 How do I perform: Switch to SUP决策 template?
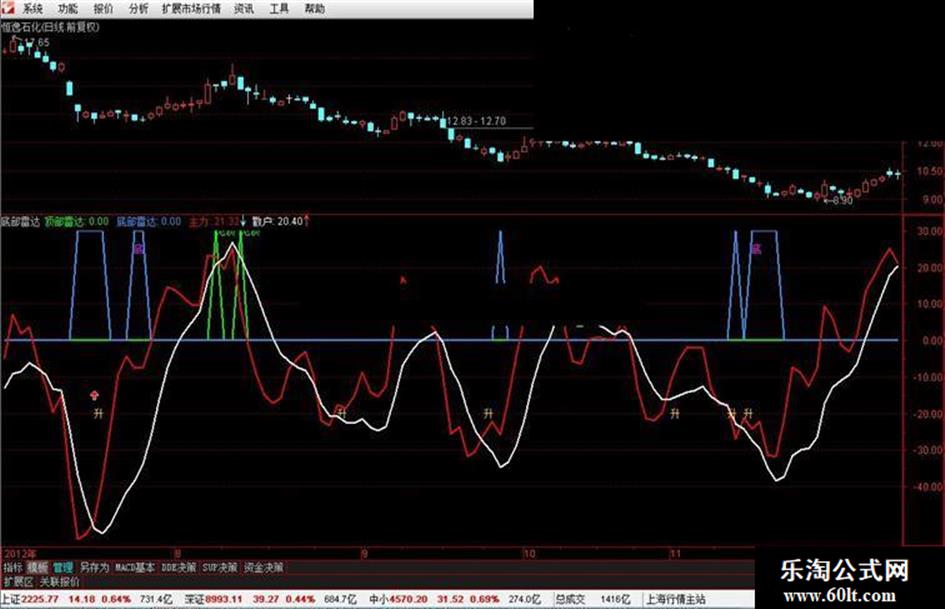point(219,567)
